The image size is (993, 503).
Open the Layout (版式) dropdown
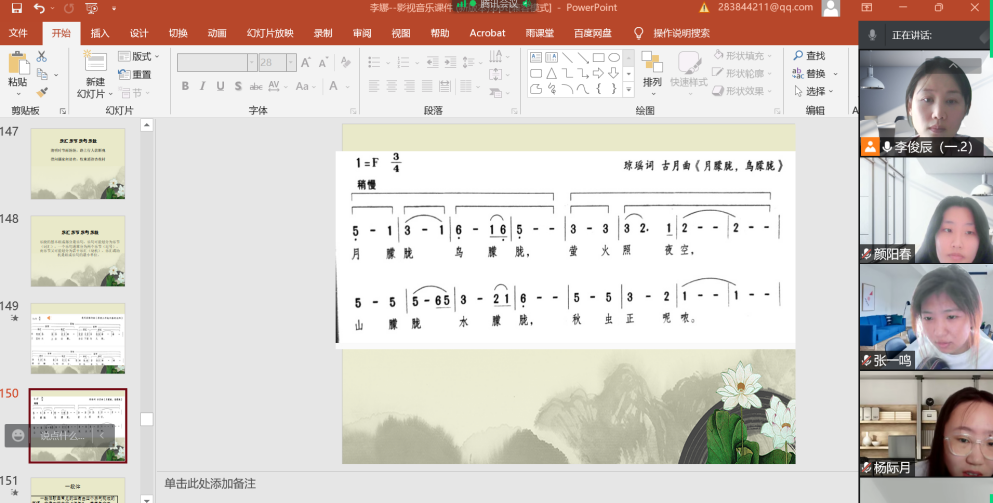point(139,57)
